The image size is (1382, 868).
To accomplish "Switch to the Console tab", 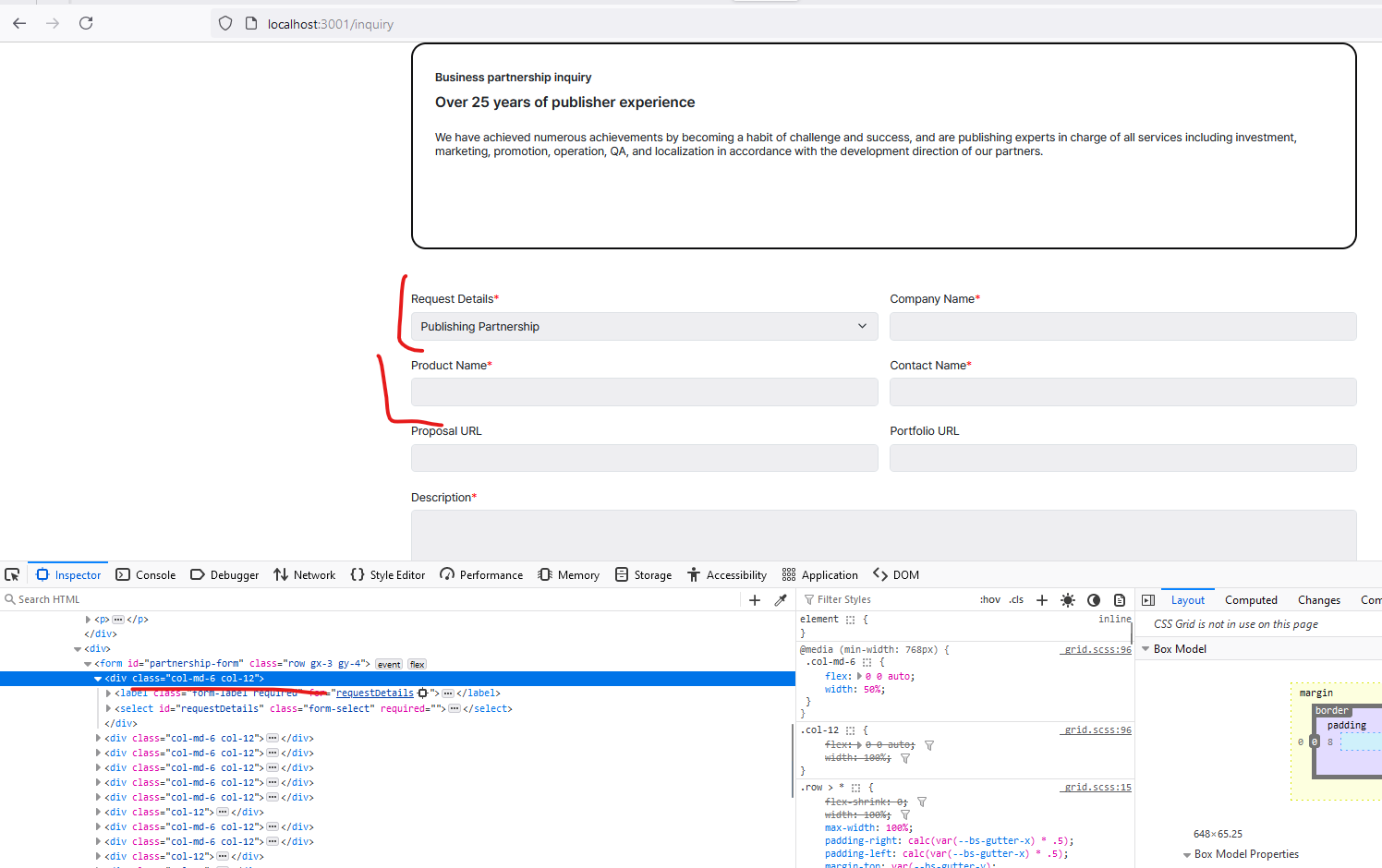I will point(146,574).
